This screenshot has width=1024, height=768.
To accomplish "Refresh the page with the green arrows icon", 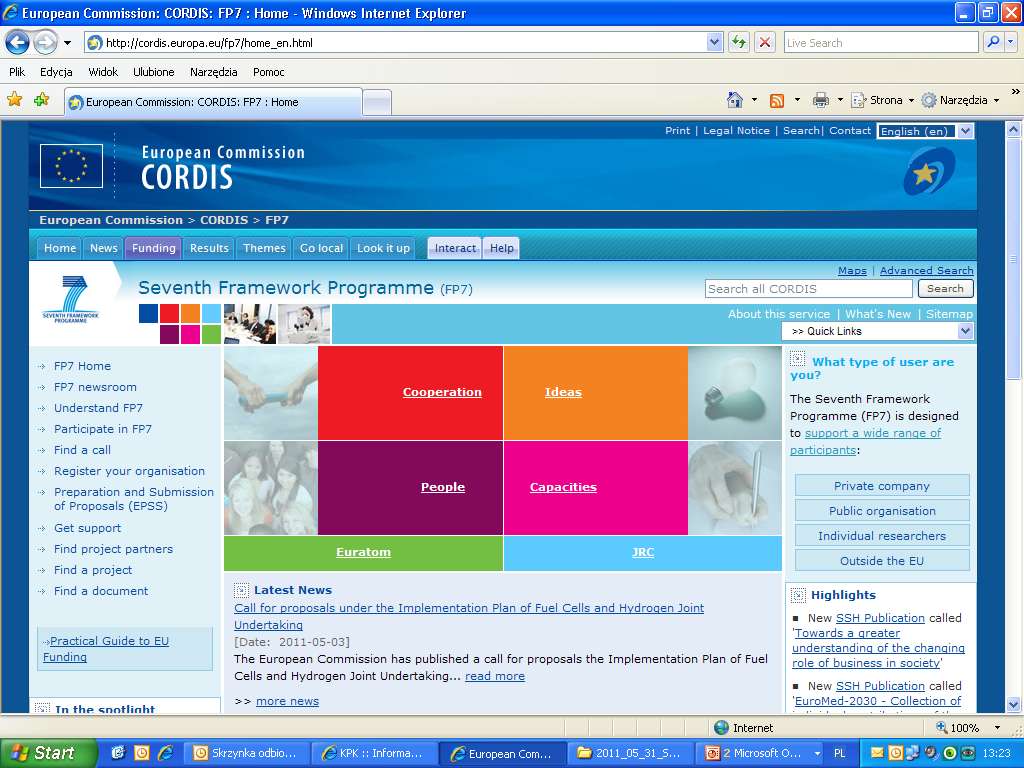I will 739,43.
